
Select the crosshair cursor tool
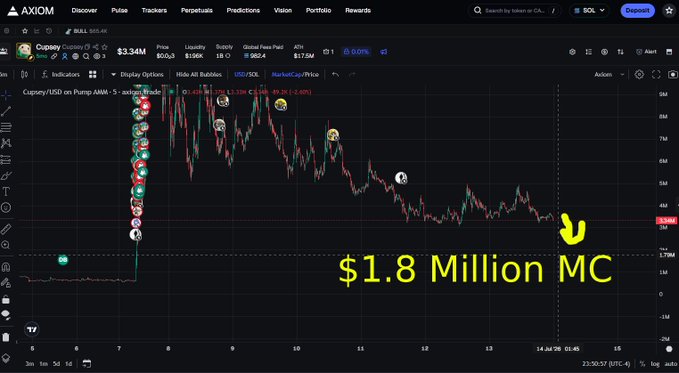point(6,95)
